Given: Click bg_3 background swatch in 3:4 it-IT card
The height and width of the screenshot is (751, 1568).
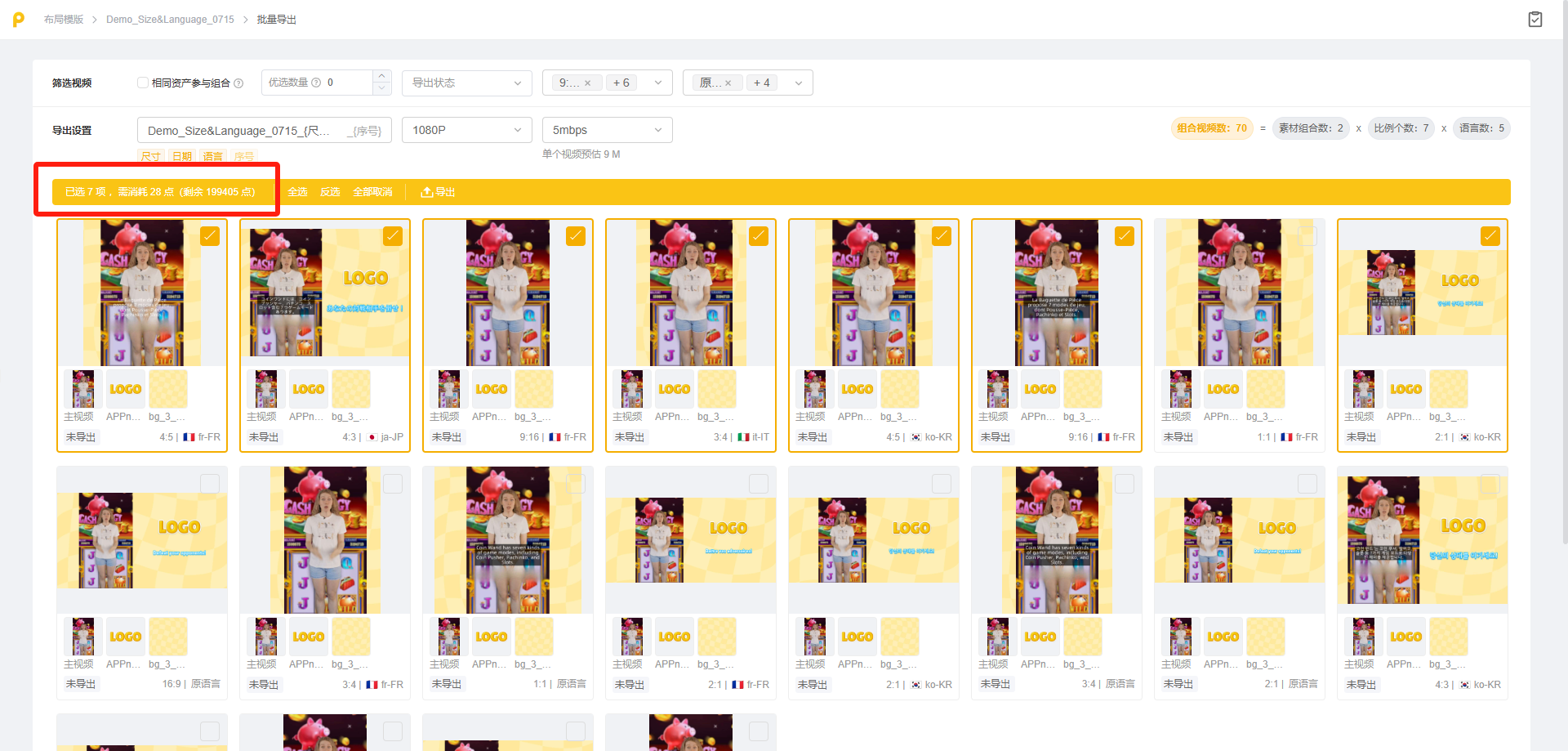Looking at the screenshot, I should pyautogui.click(x=717, y=389).
